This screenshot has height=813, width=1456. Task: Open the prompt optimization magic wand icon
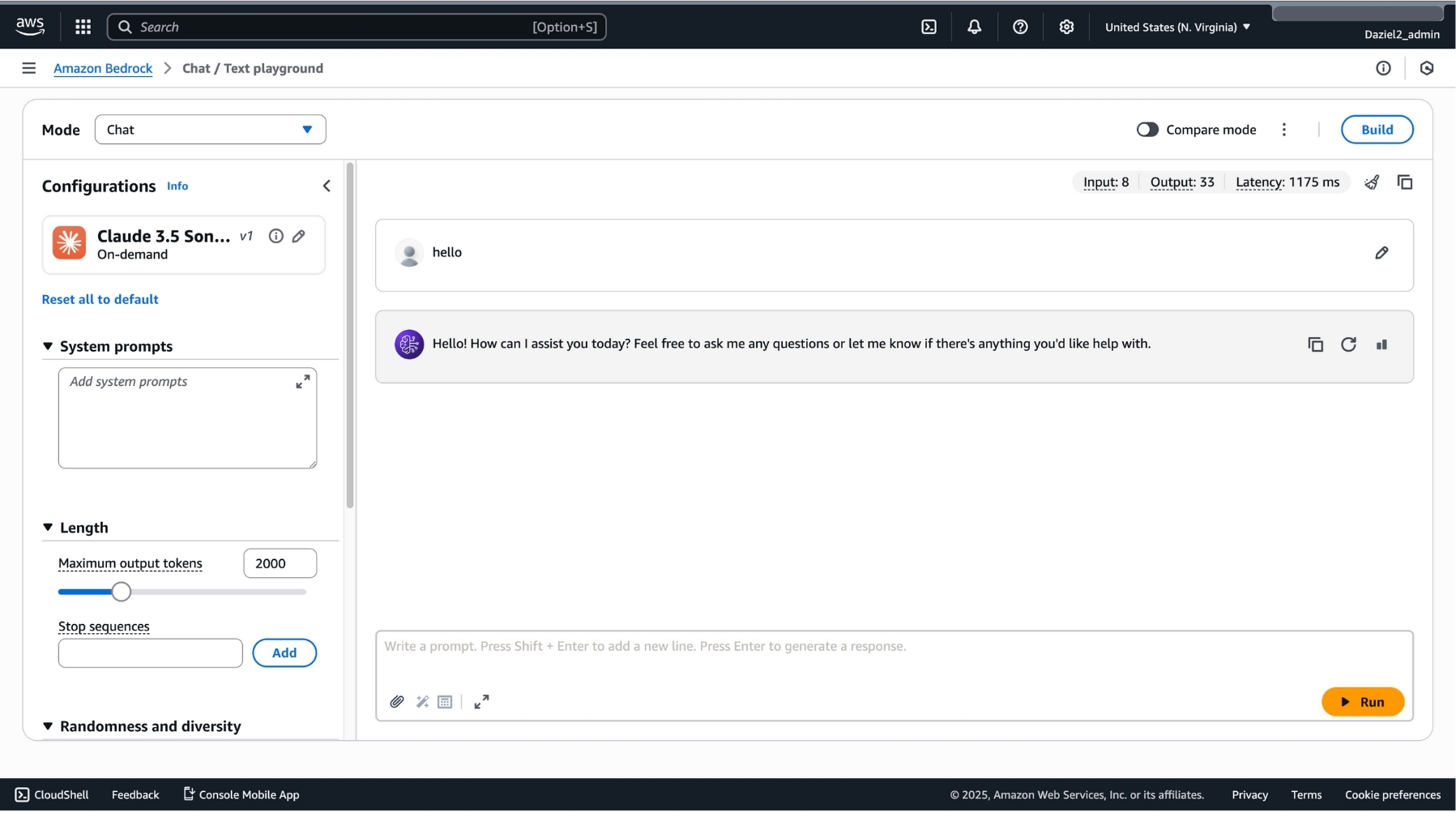pyautogui.click(x=422, y=702)
